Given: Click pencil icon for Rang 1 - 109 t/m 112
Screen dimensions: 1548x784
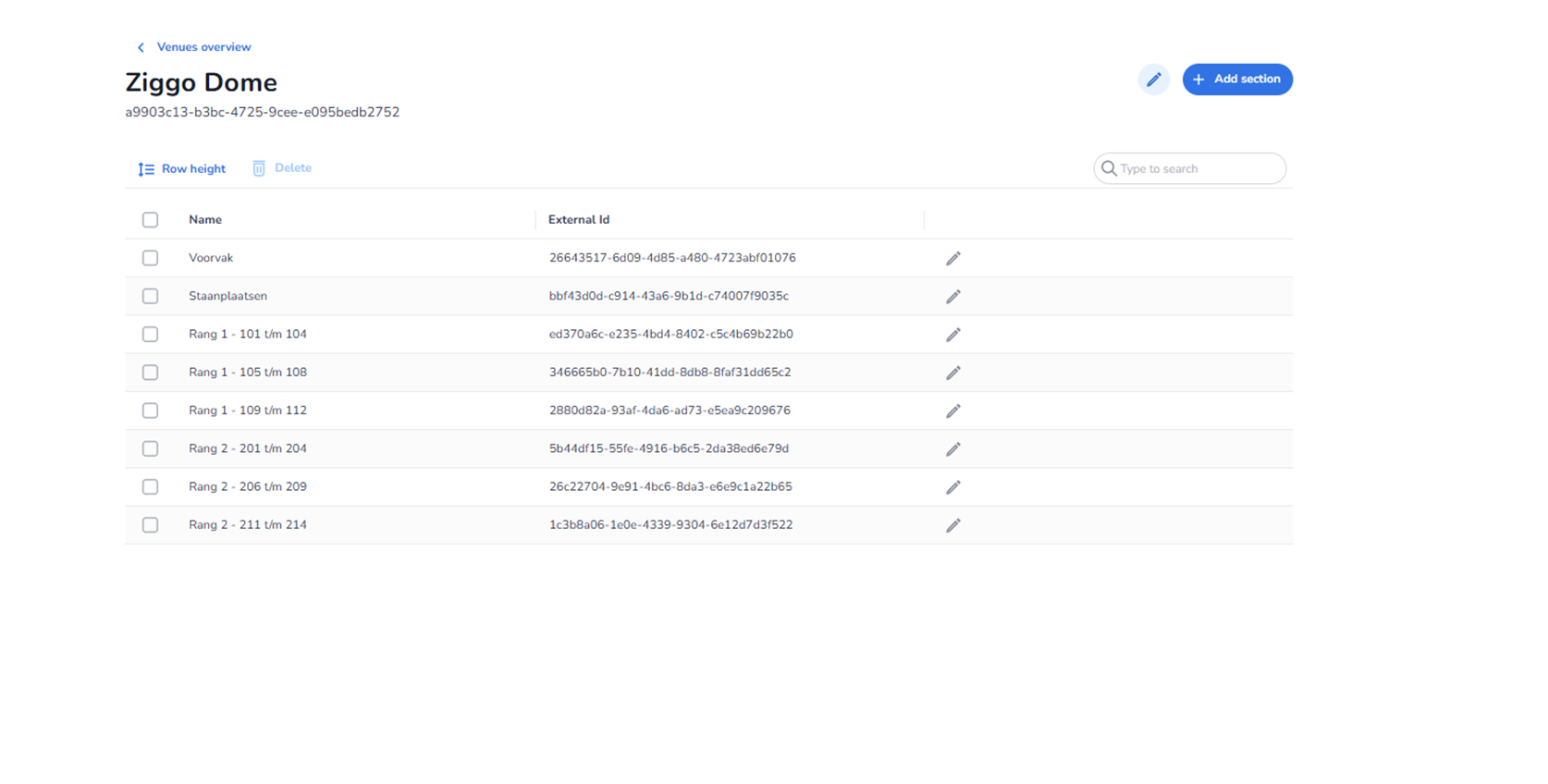Looking at the screenshot, I should tap(952, 410).
